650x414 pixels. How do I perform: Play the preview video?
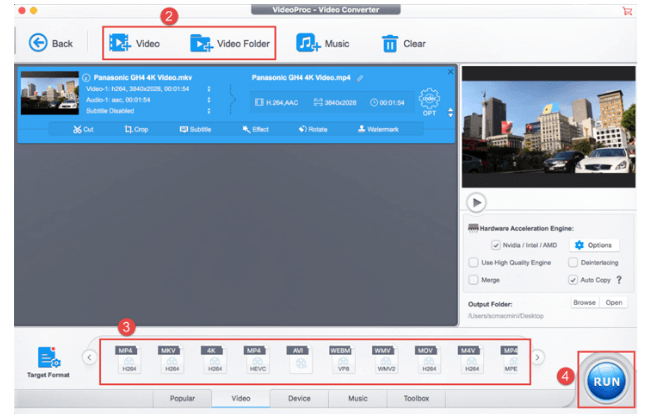[x=476, y=203]
